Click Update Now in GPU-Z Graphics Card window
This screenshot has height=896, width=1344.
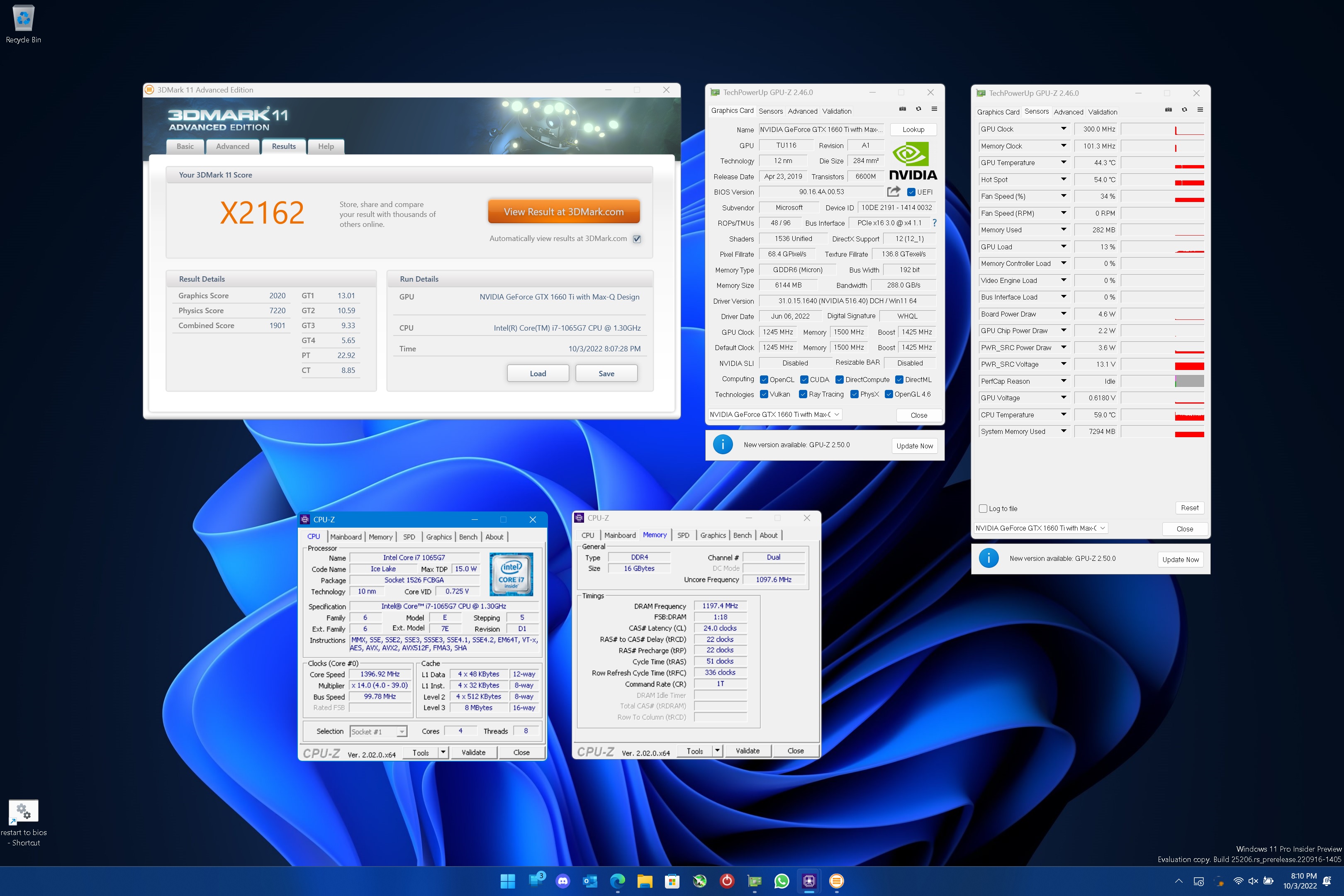(914, 446)
